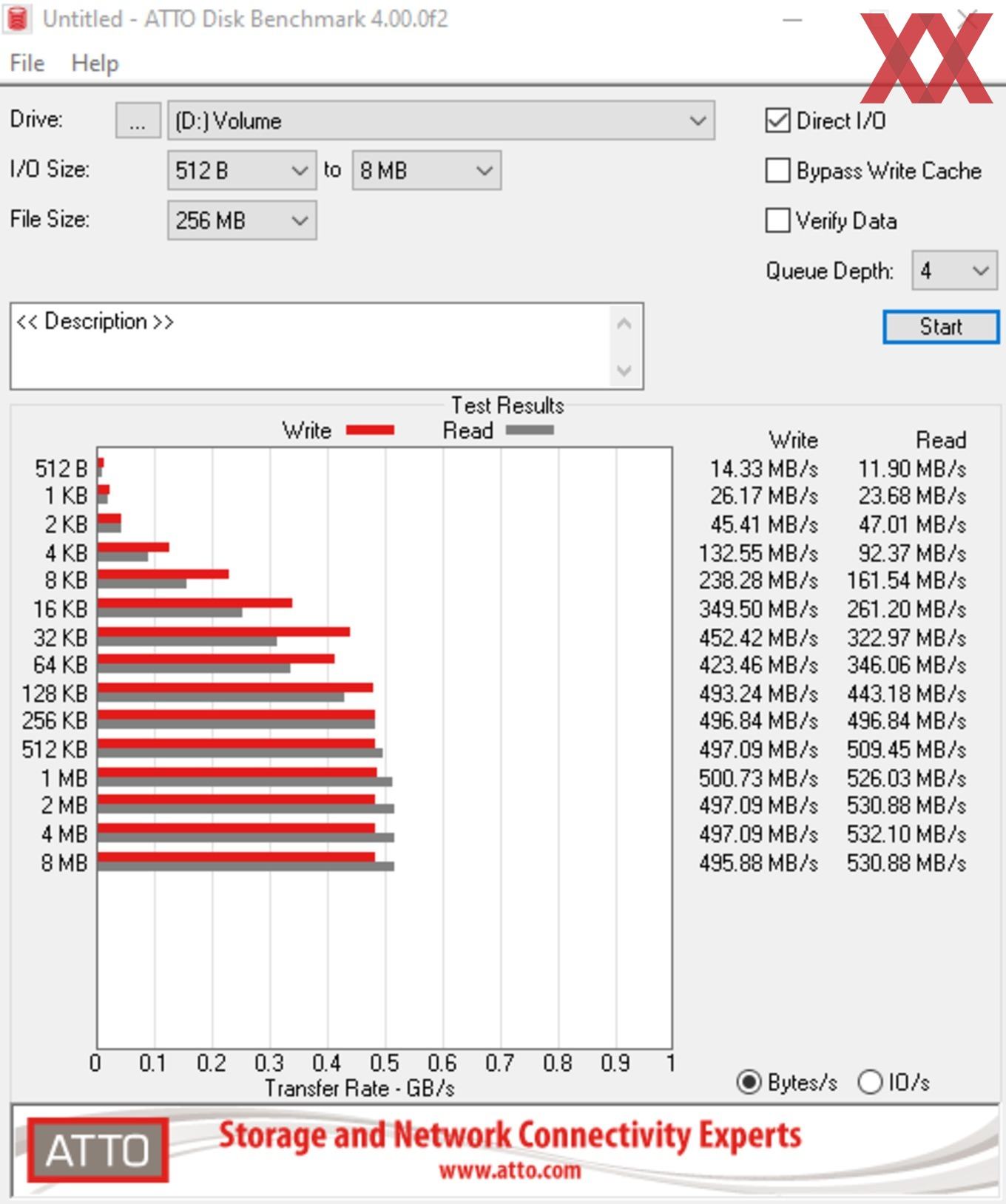Click into the Description text field
Image resolution: width=1006 pixels, height=1204 pixels.
311,346
